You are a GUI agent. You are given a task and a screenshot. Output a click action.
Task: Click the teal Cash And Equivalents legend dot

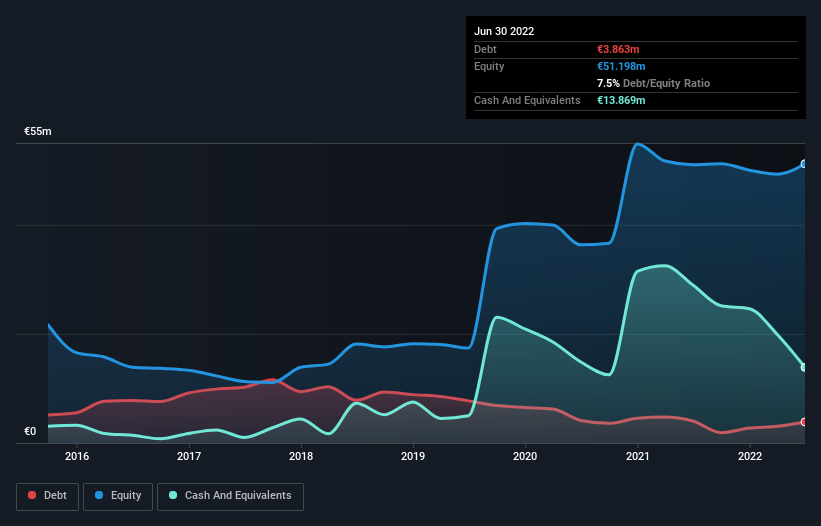pyautogui.click(x=173, y=495)
